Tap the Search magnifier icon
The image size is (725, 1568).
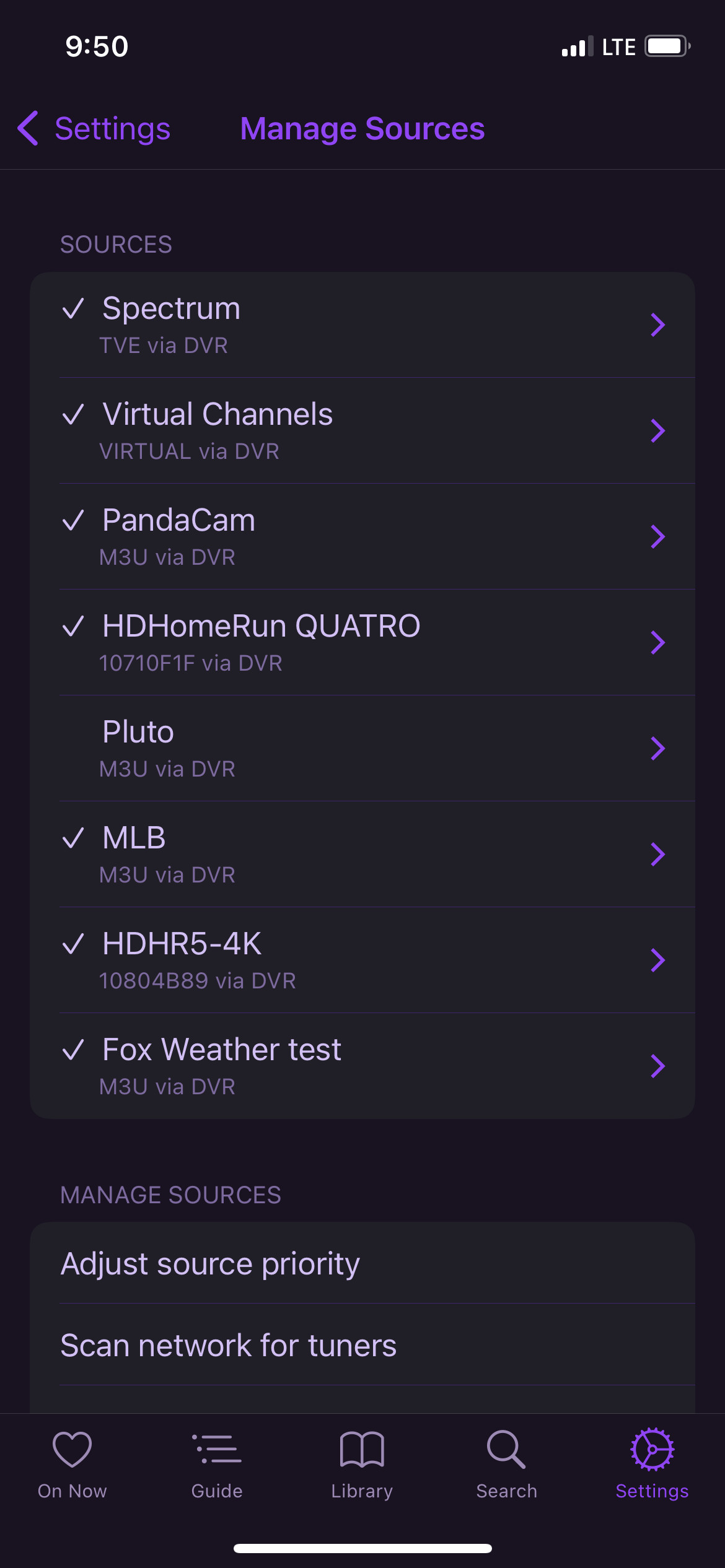pyautogui.click(x=506, y=1449)
